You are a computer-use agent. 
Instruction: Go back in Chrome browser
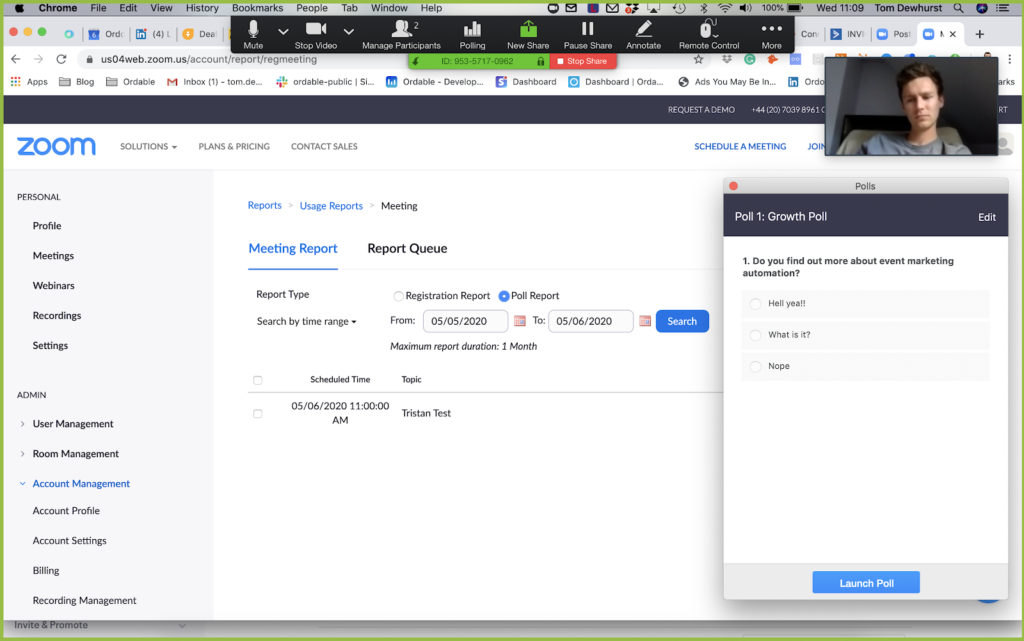(16, 59)
